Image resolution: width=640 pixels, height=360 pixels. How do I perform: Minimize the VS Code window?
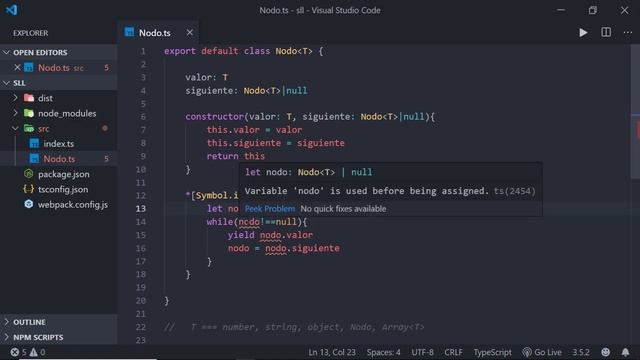561,10
